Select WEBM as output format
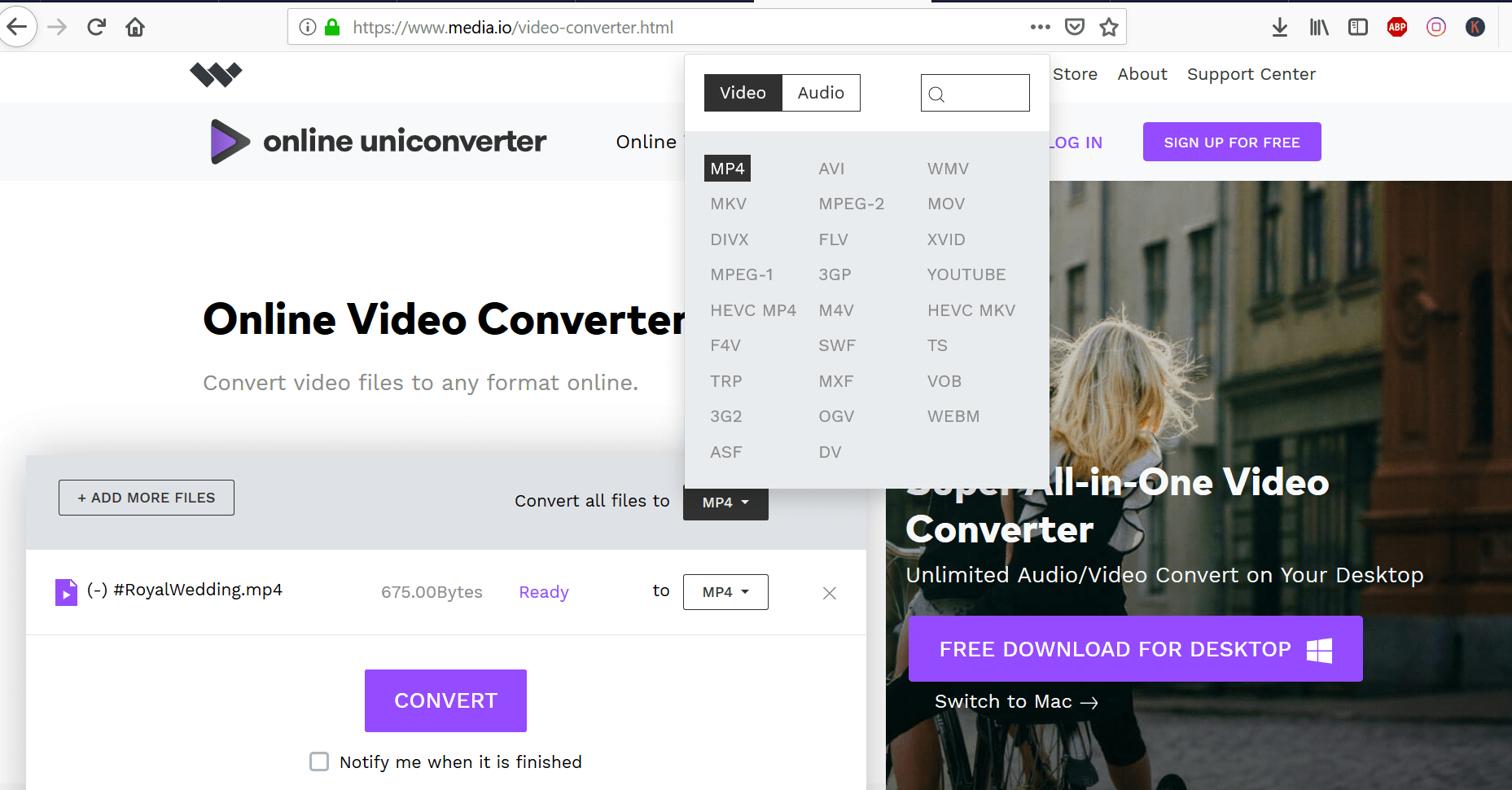 point(953,416)
